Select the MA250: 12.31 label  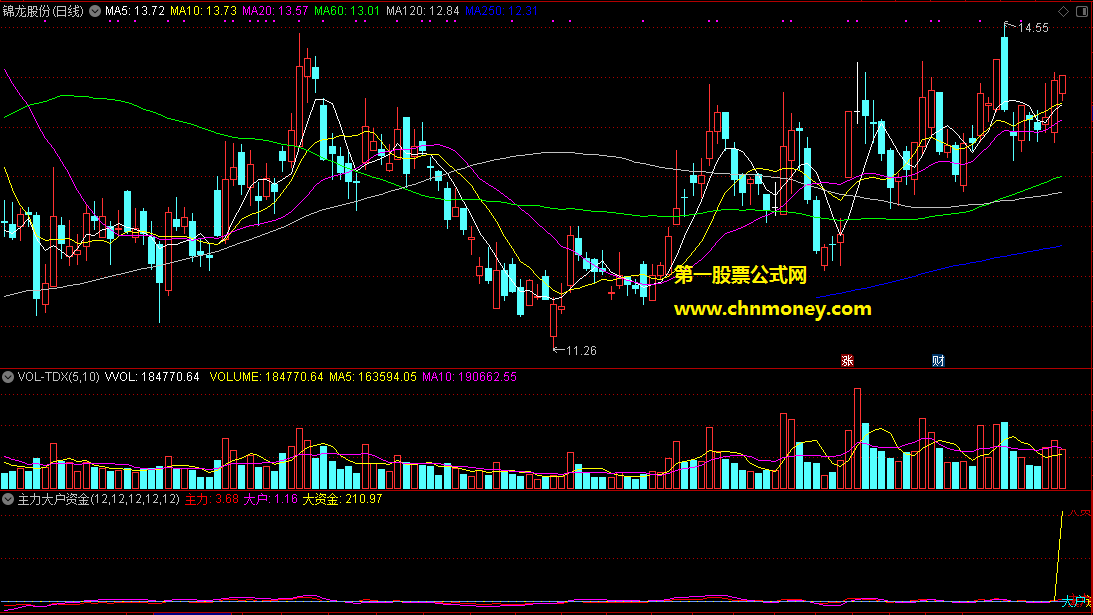[x=501, y=11]
